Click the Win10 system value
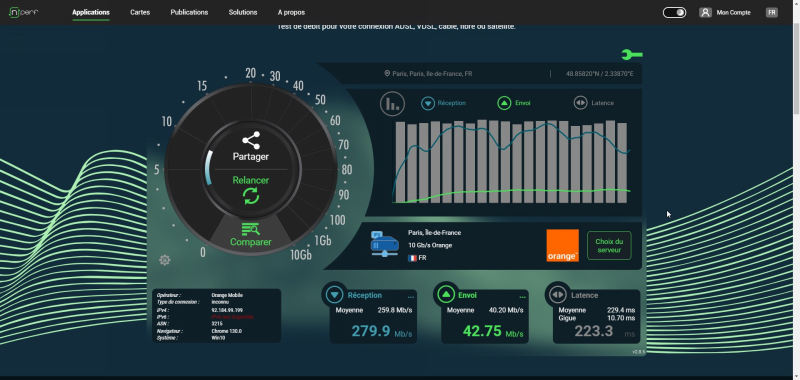 [x=218, y=338]
